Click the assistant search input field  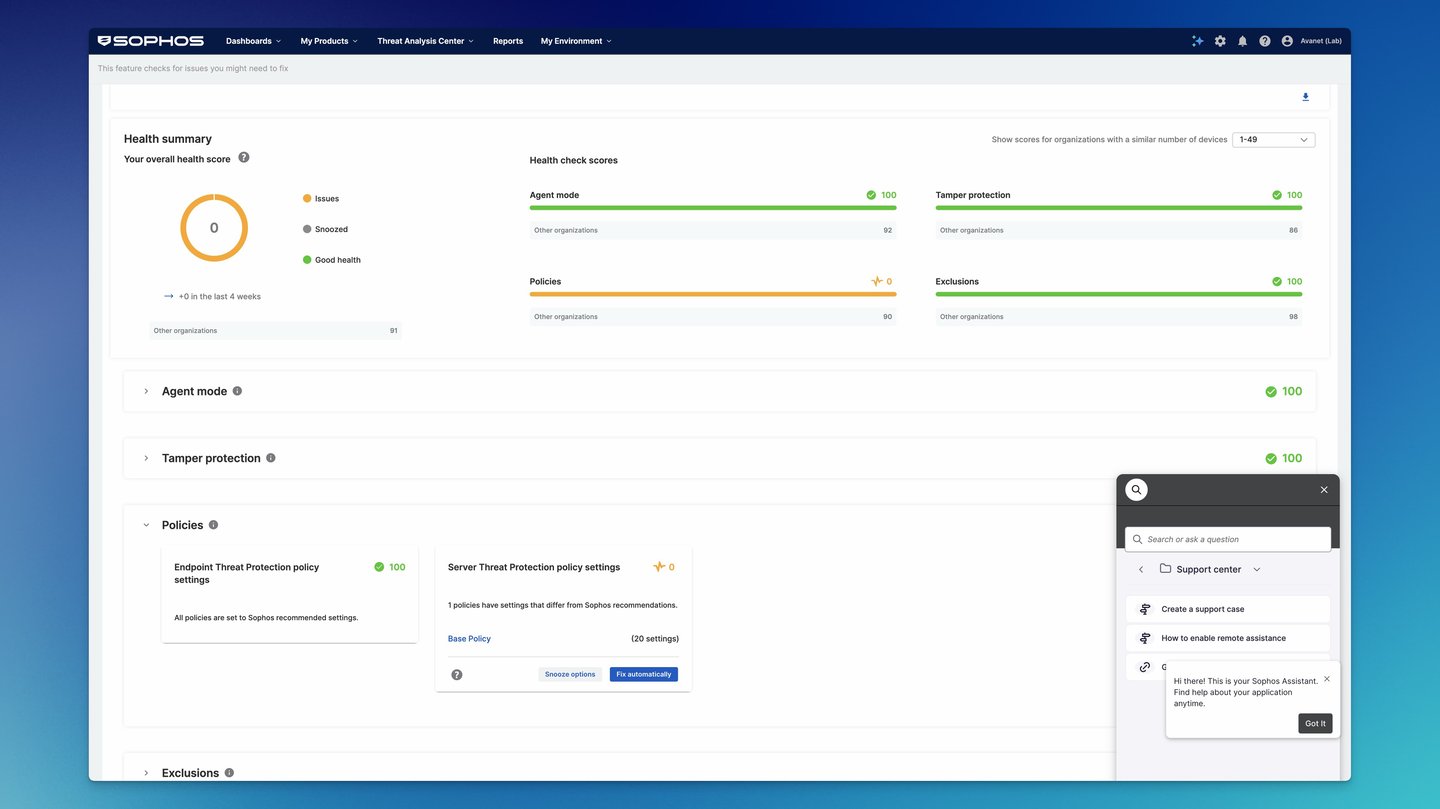point(1228,539)
